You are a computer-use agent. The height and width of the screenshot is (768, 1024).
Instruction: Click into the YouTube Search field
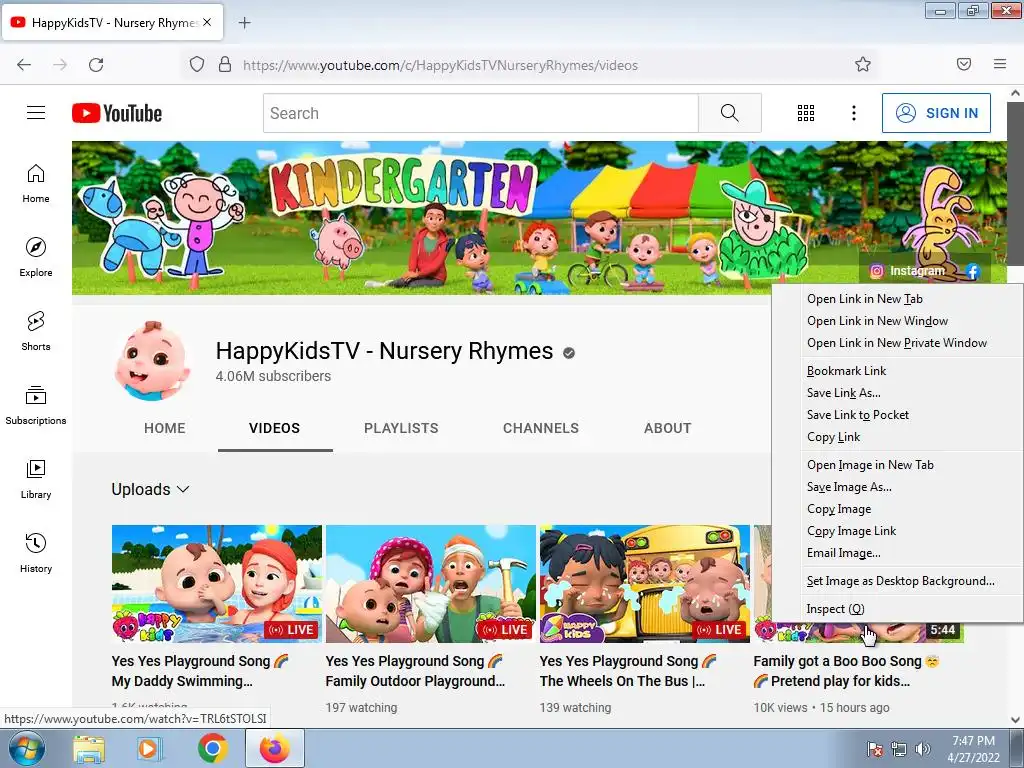481,113
